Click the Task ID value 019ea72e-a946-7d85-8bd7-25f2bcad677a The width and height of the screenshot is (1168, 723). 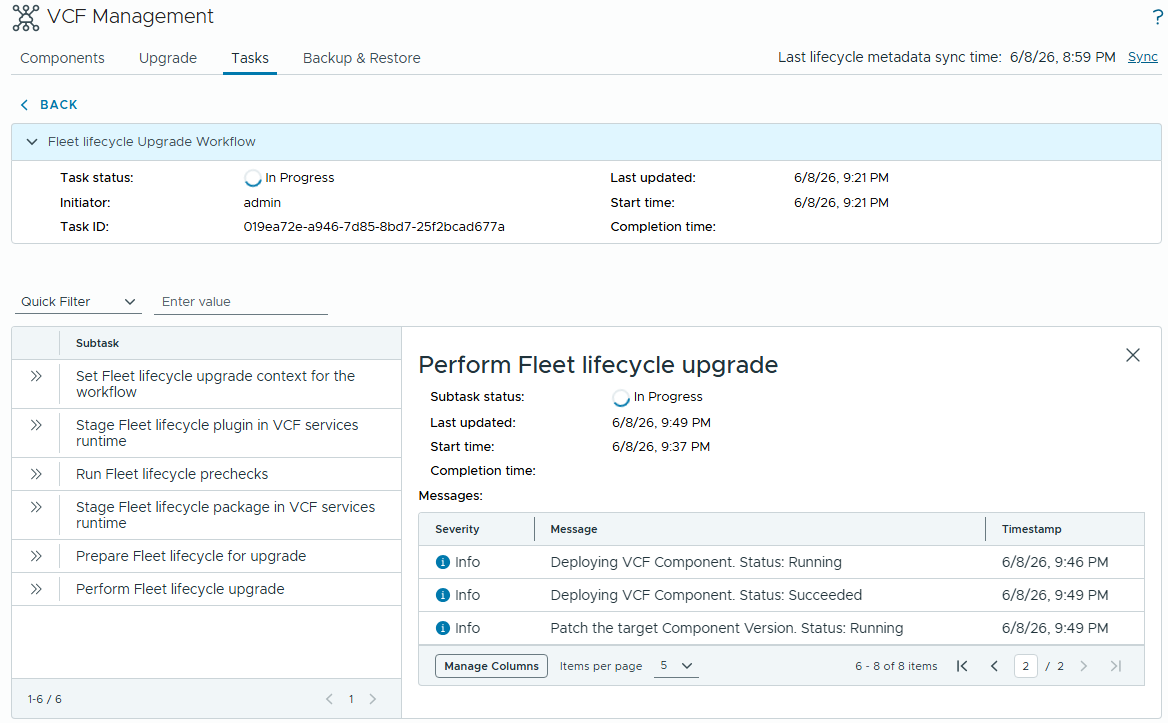pos(374,227)
